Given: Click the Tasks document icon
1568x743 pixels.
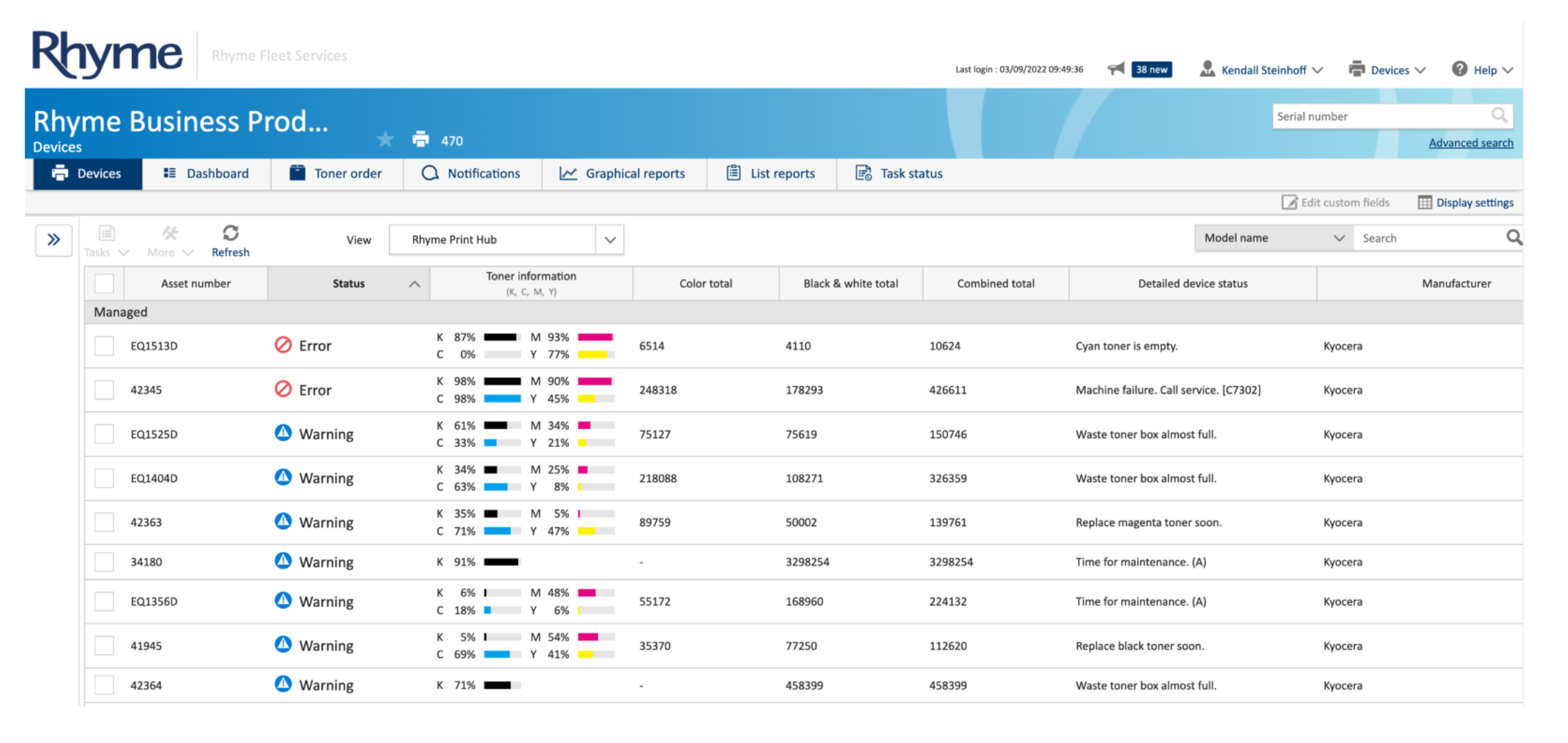Looking at the screenshot, I should 107,233.
